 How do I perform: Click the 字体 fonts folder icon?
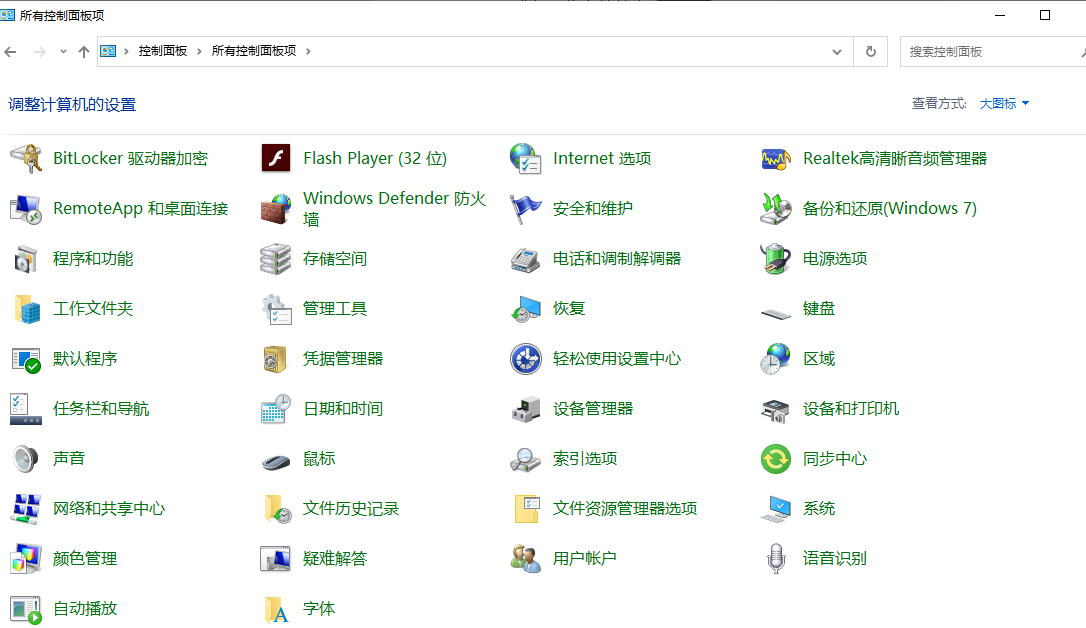pos(276,609)
